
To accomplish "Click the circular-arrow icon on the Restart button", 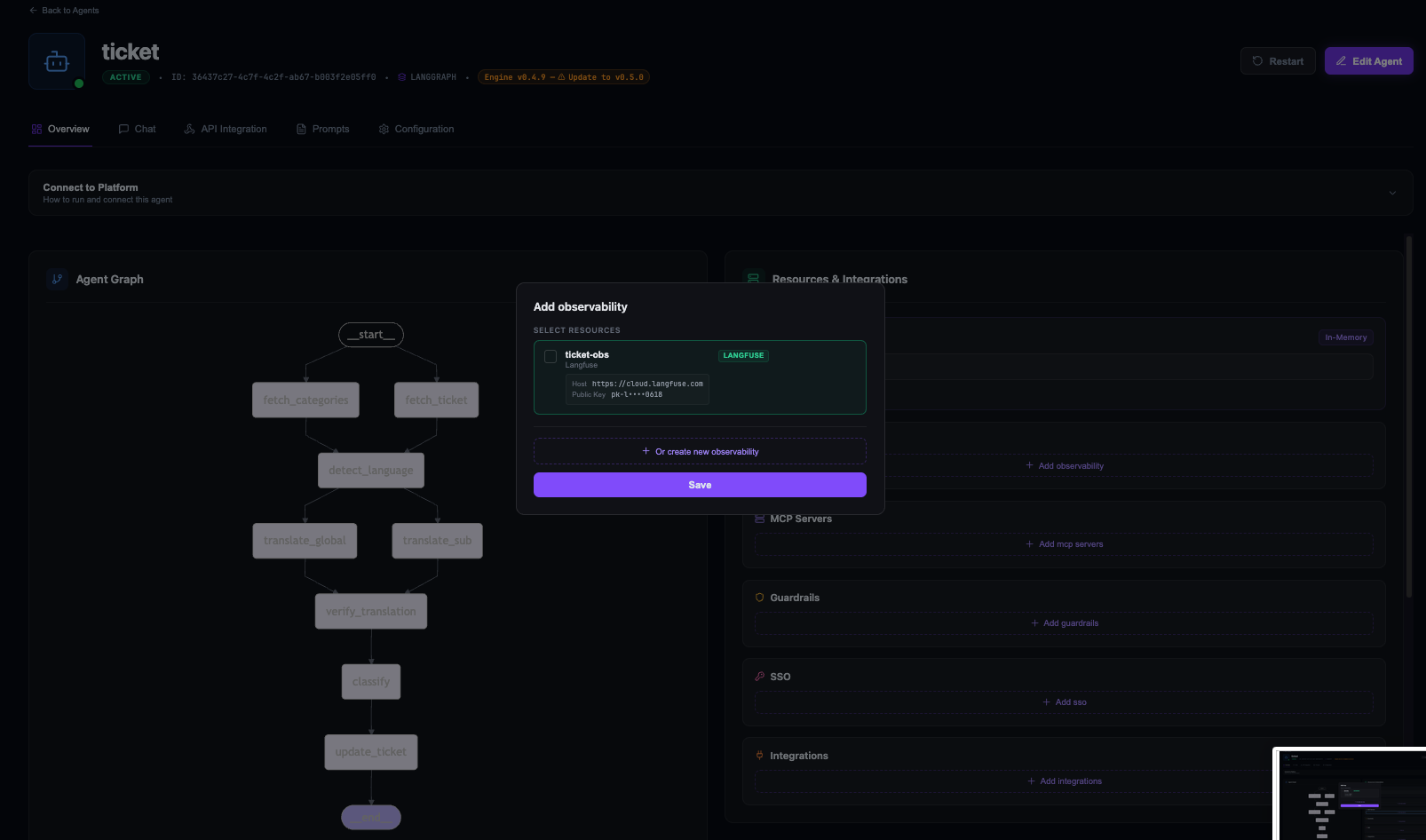I will coord(1257,60).
